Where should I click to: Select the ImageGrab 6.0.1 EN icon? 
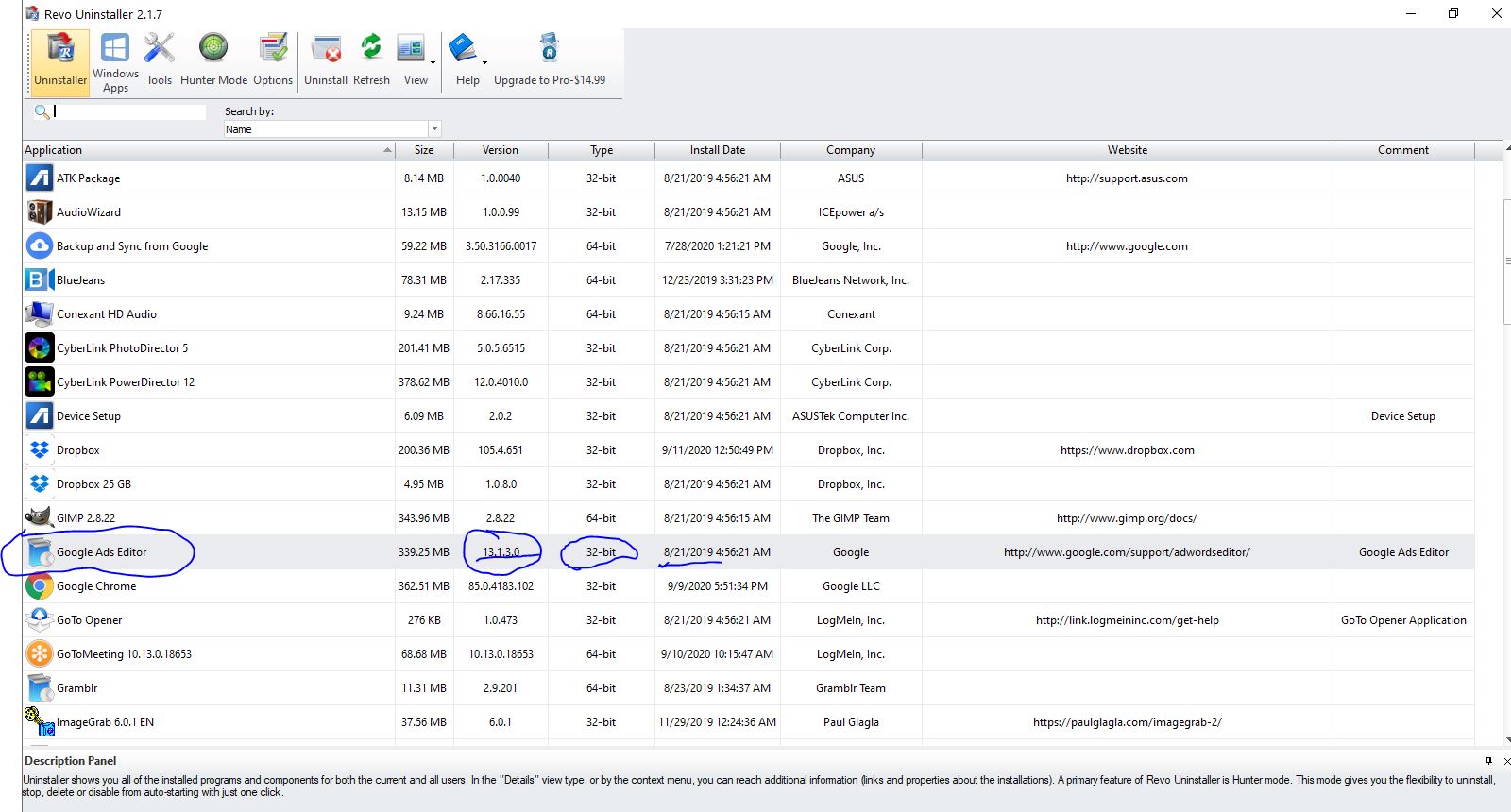(x=39, y=721)
